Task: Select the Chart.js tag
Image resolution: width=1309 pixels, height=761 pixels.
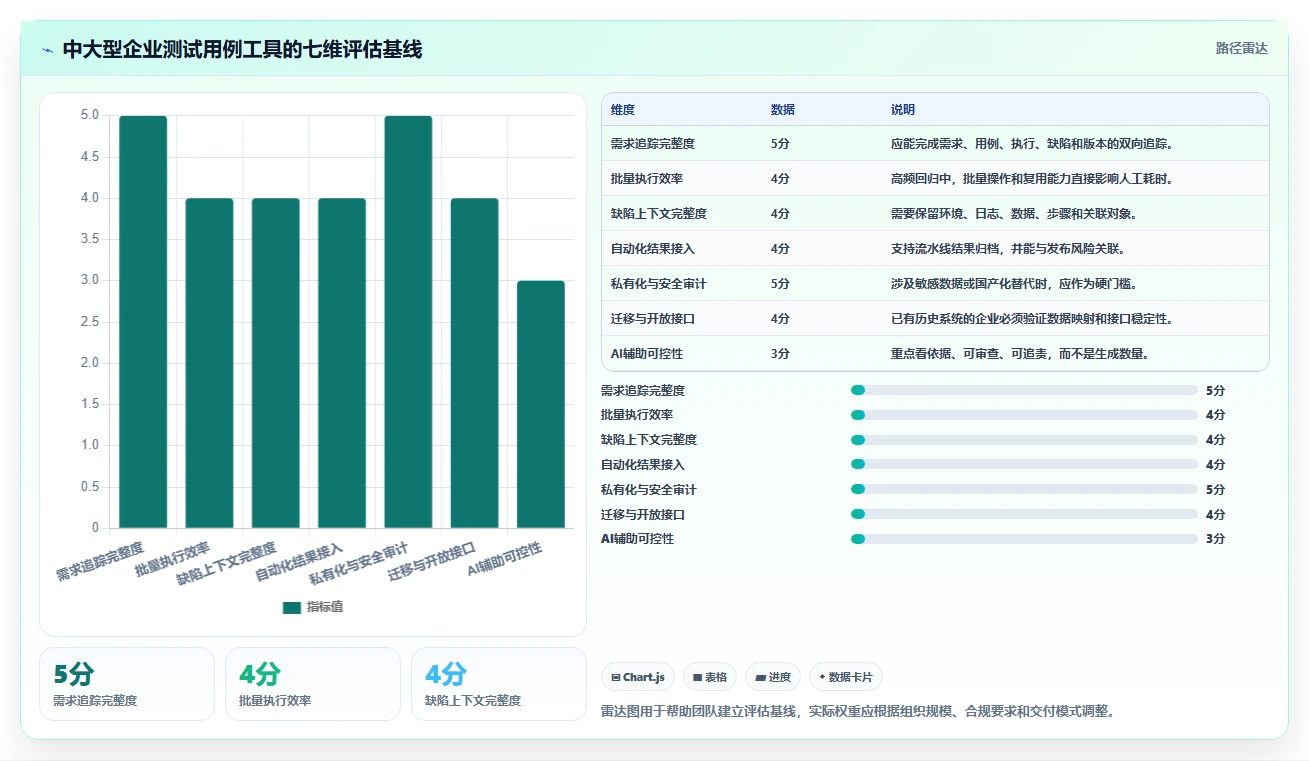Action: click(x=638, y=677)
